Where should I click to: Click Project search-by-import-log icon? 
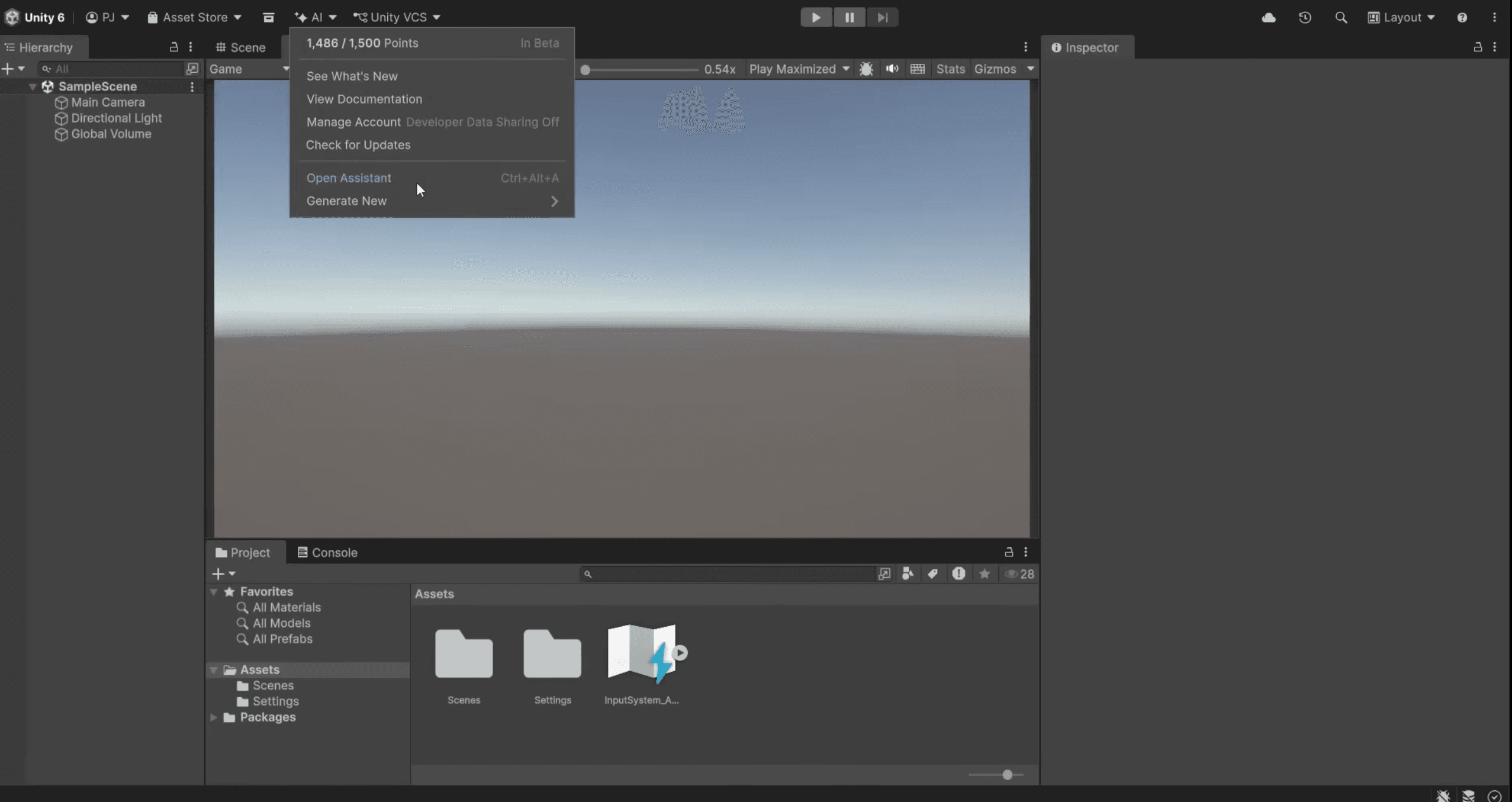[x=958, y=574]
